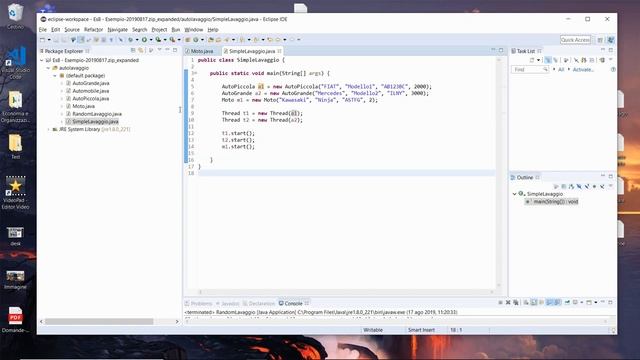Open dropdown next to Run button
The height and width of the screenshot is (360, 640).
(x=151, y=40)
